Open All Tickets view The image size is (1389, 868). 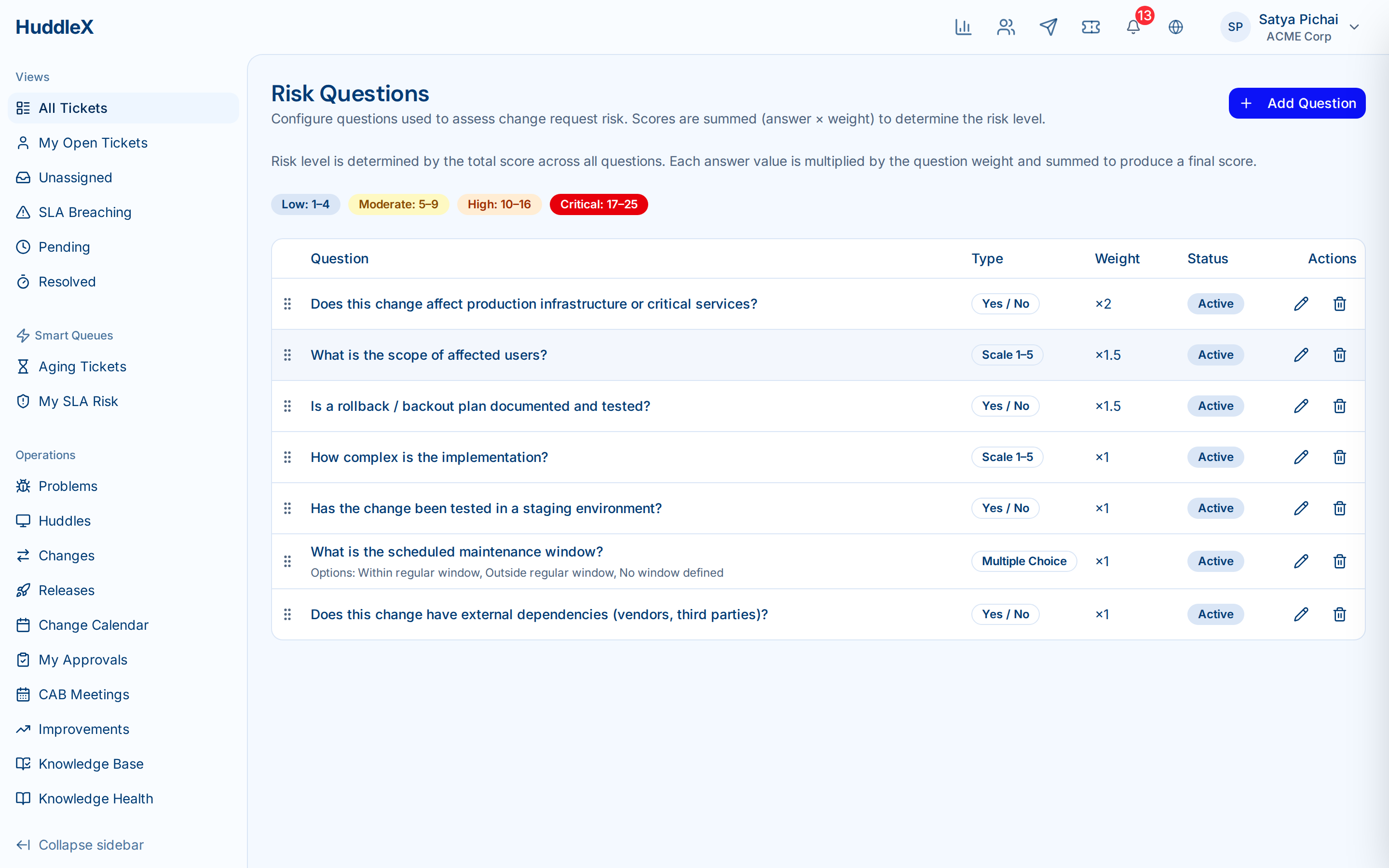pos(123,108)
